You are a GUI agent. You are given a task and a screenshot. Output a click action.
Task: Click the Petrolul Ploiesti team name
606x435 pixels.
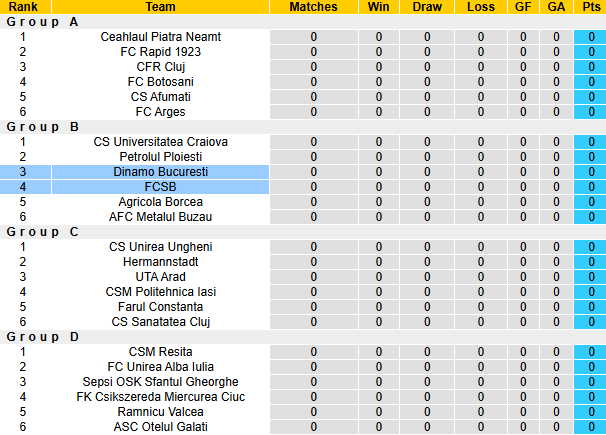tap(161, 157)
